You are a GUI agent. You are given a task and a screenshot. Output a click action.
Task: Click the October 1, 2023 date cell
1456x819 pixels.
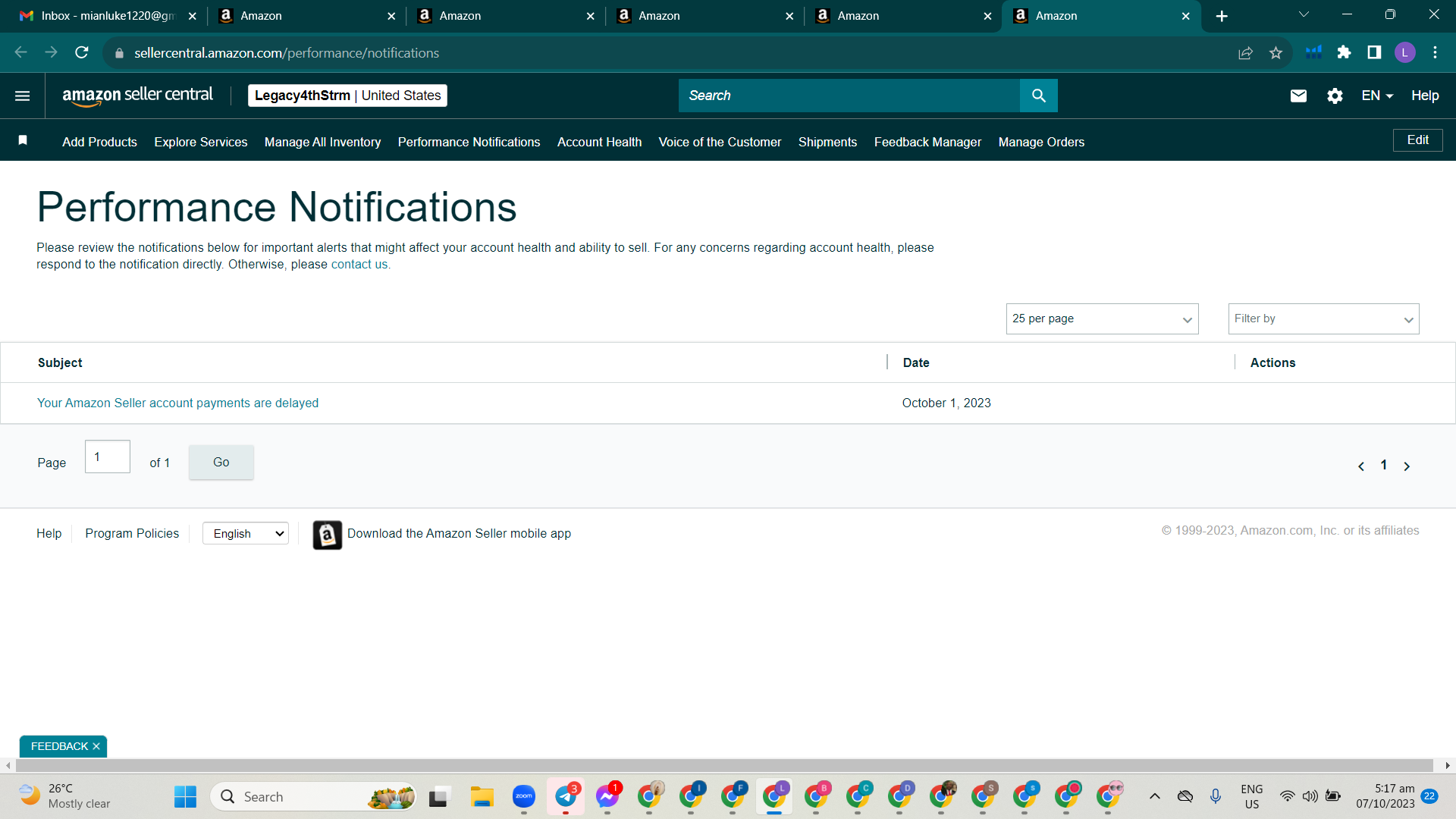946,403
